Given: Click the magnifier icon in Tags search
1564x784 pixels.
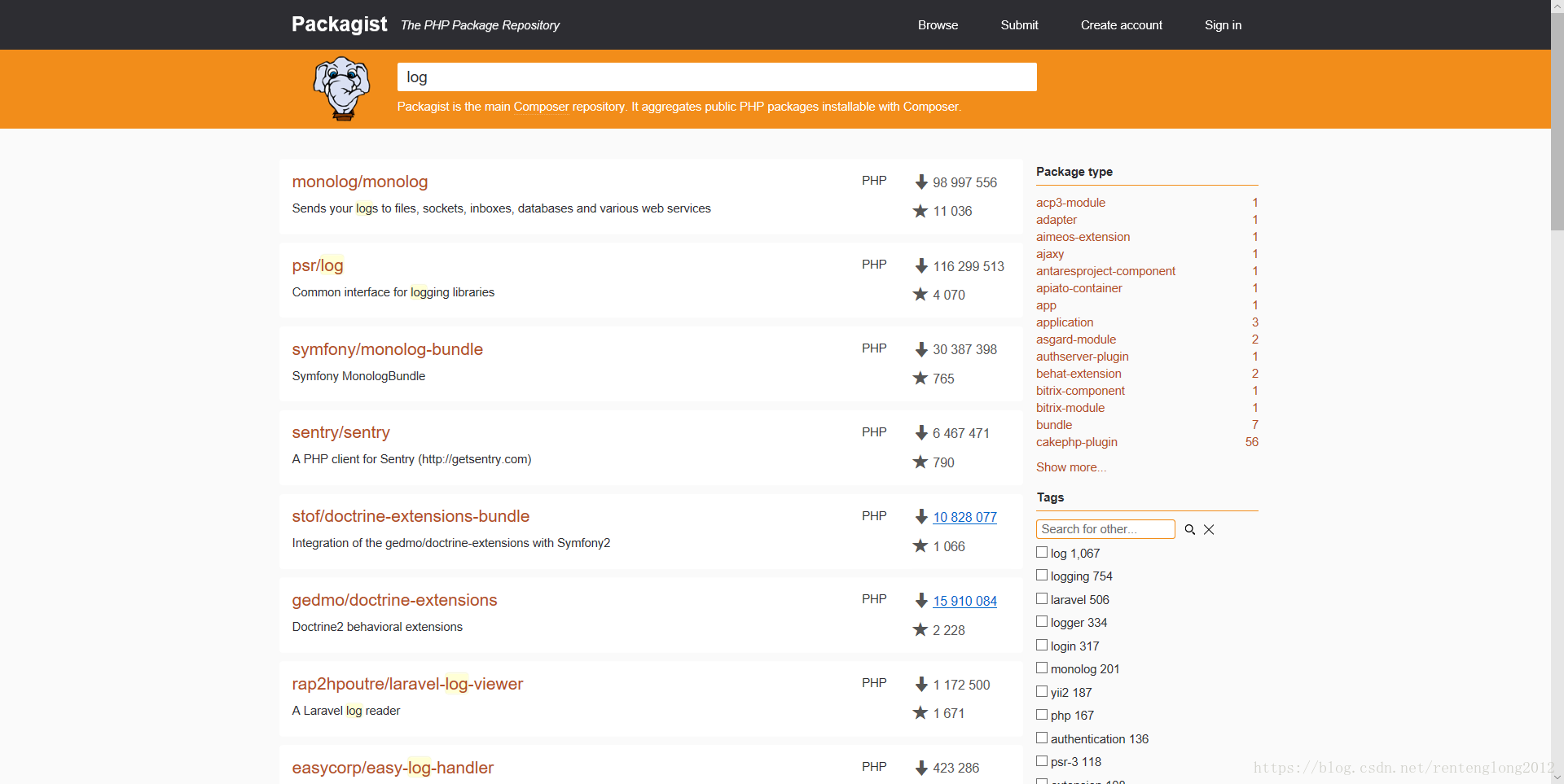Looking at the screenshot, I should click(x=1189, y=529).
